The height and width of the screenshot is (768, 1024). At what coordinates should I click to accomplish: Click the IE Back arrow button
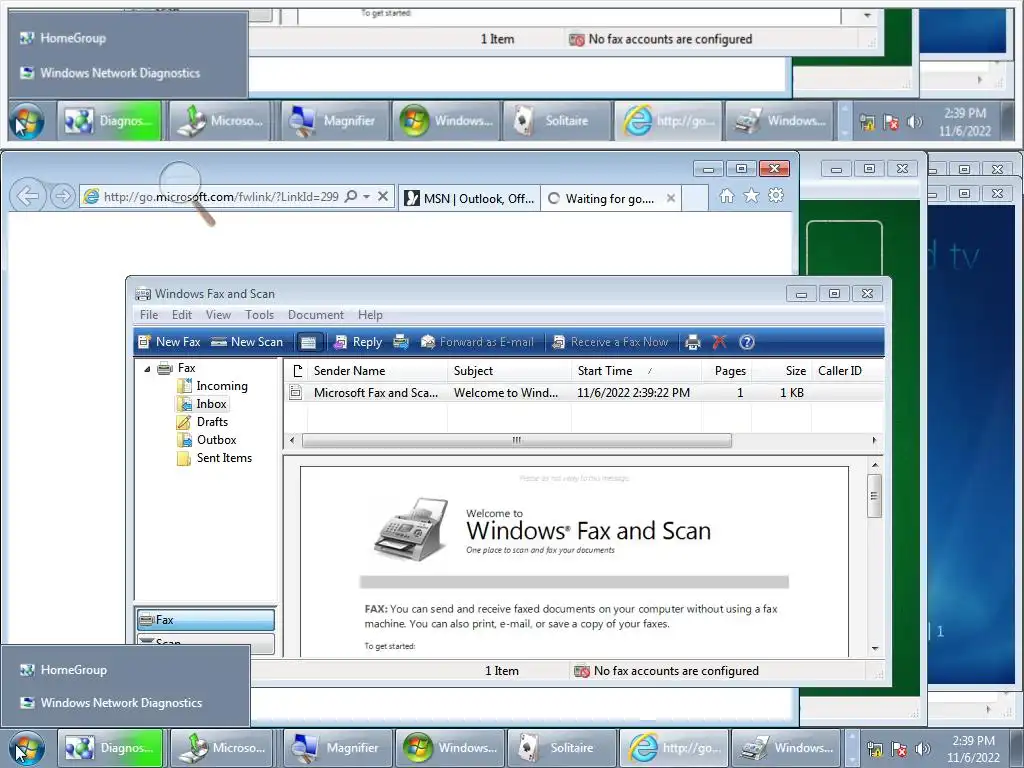[28, 196]
